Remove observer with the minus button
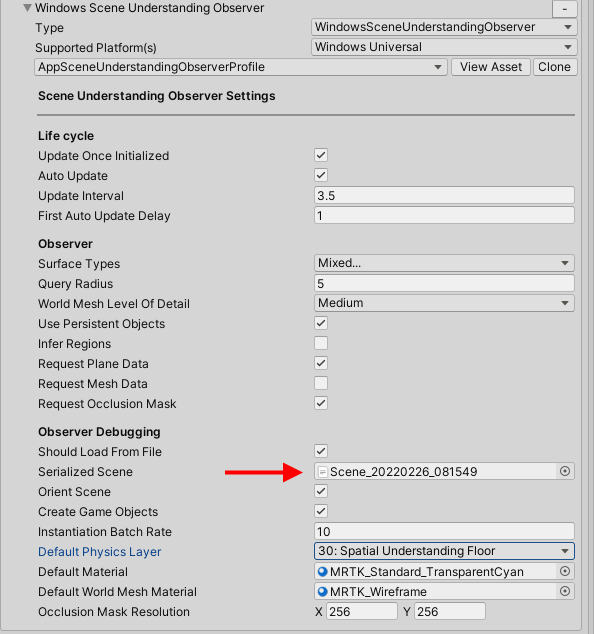Image resolution: width=594 pixels, height=634 pixels. pos(564,8)
